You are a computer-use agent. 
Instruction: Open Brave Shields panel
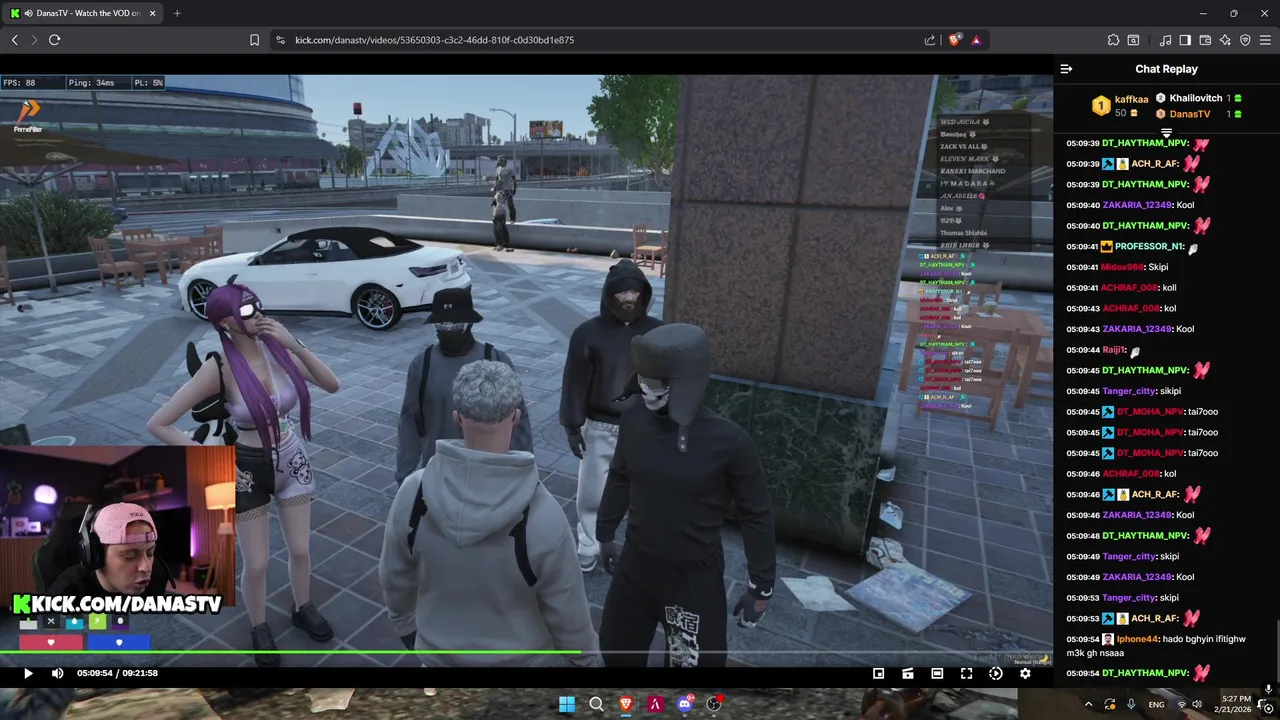[x=954, y=40]
